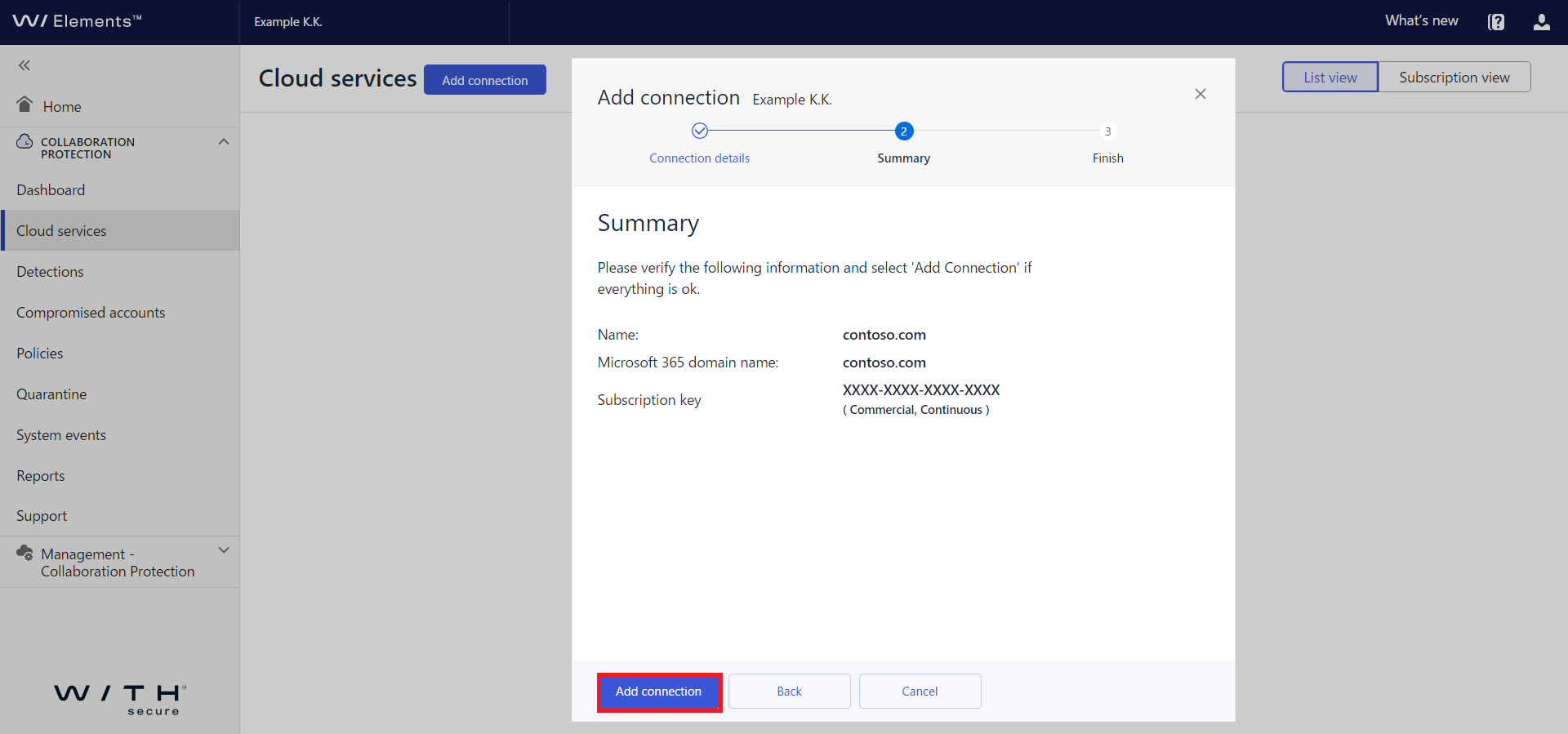
Task: Open Detections in the sidebar
Action: pyautogui.click(x=119, y=271)
